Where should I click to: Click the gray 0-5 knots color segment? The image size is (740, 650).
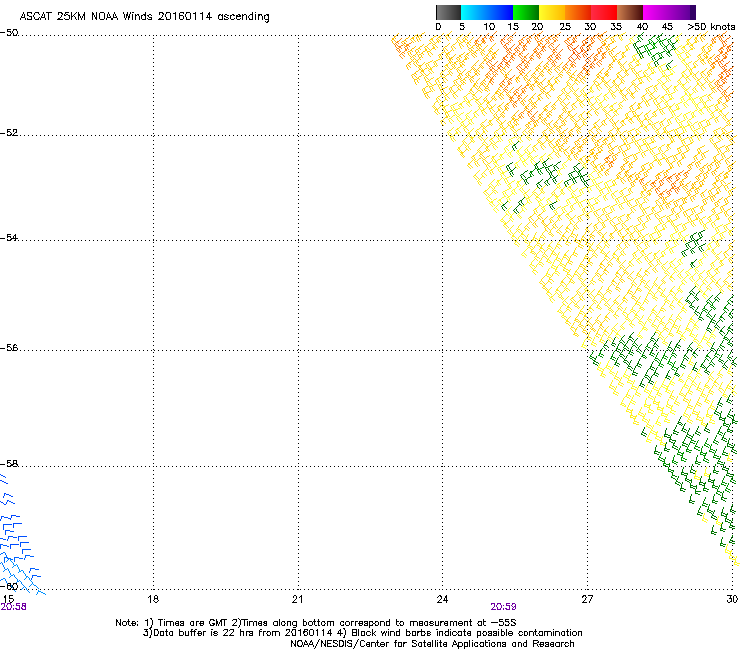[448, 12]
